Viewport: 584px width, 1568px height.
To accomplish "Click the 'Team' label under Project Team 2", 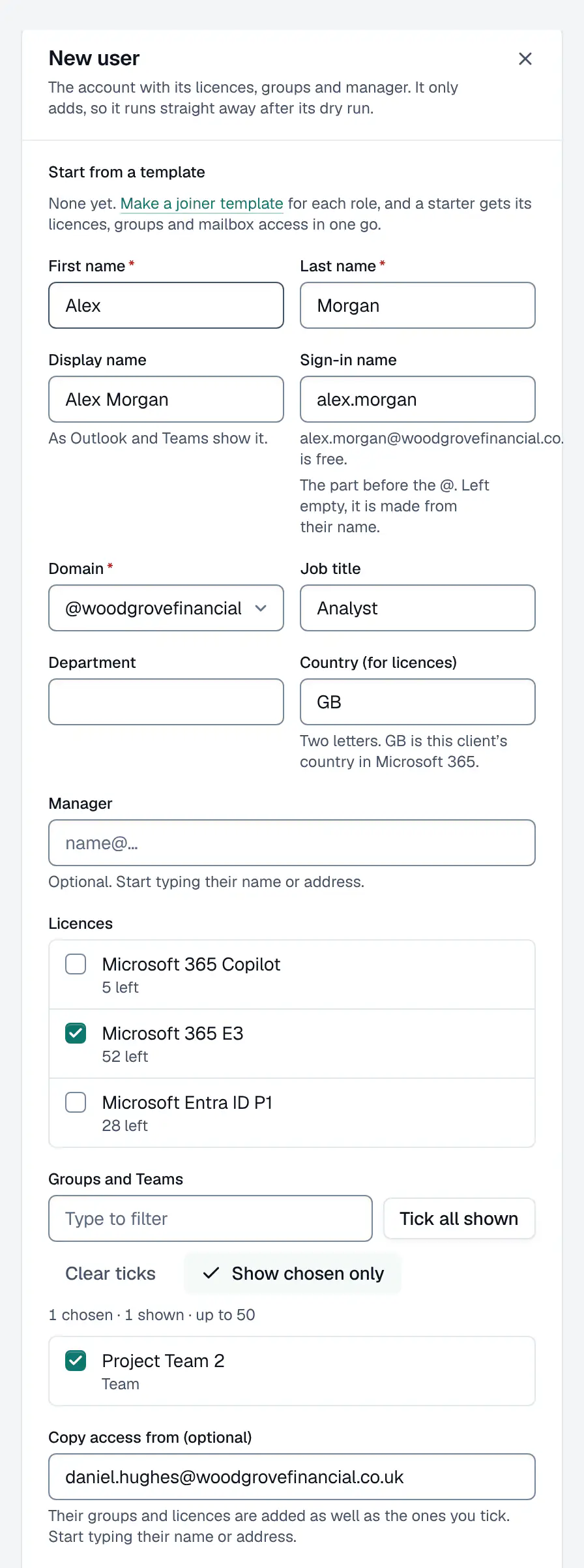I will point(121,1384).
